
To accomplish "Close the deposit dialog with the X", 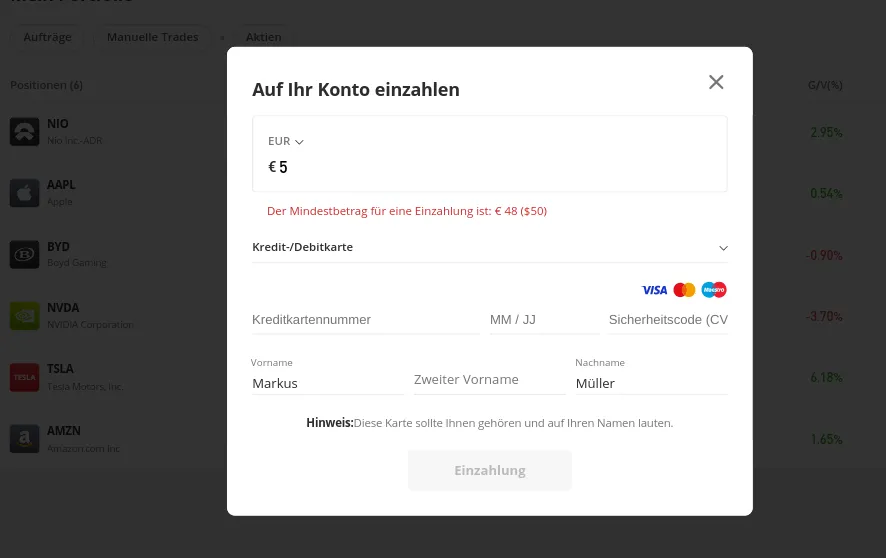I will 716,82.
